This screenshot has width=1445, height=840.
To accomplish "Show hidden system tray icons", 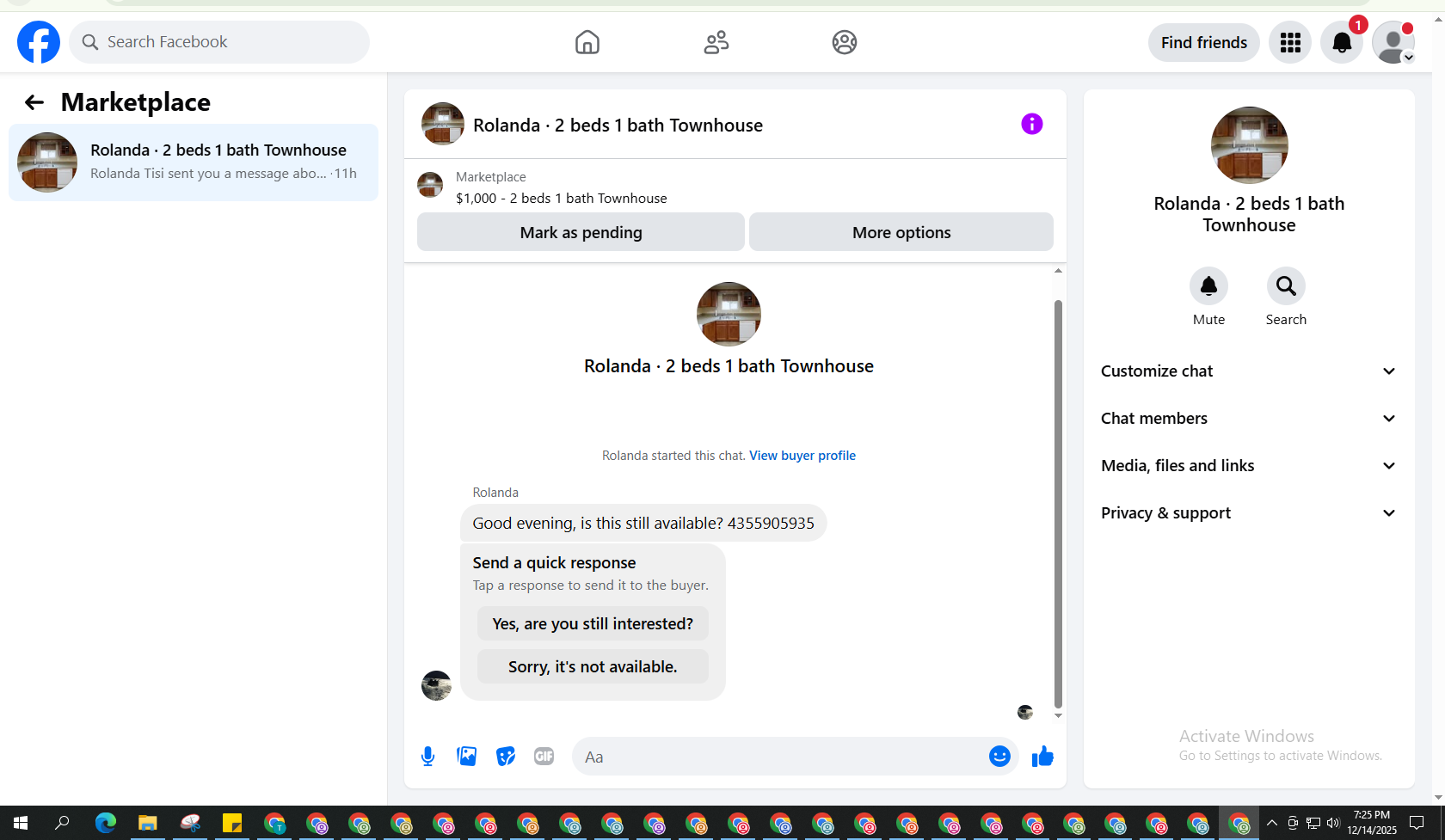I will 1272,824.
